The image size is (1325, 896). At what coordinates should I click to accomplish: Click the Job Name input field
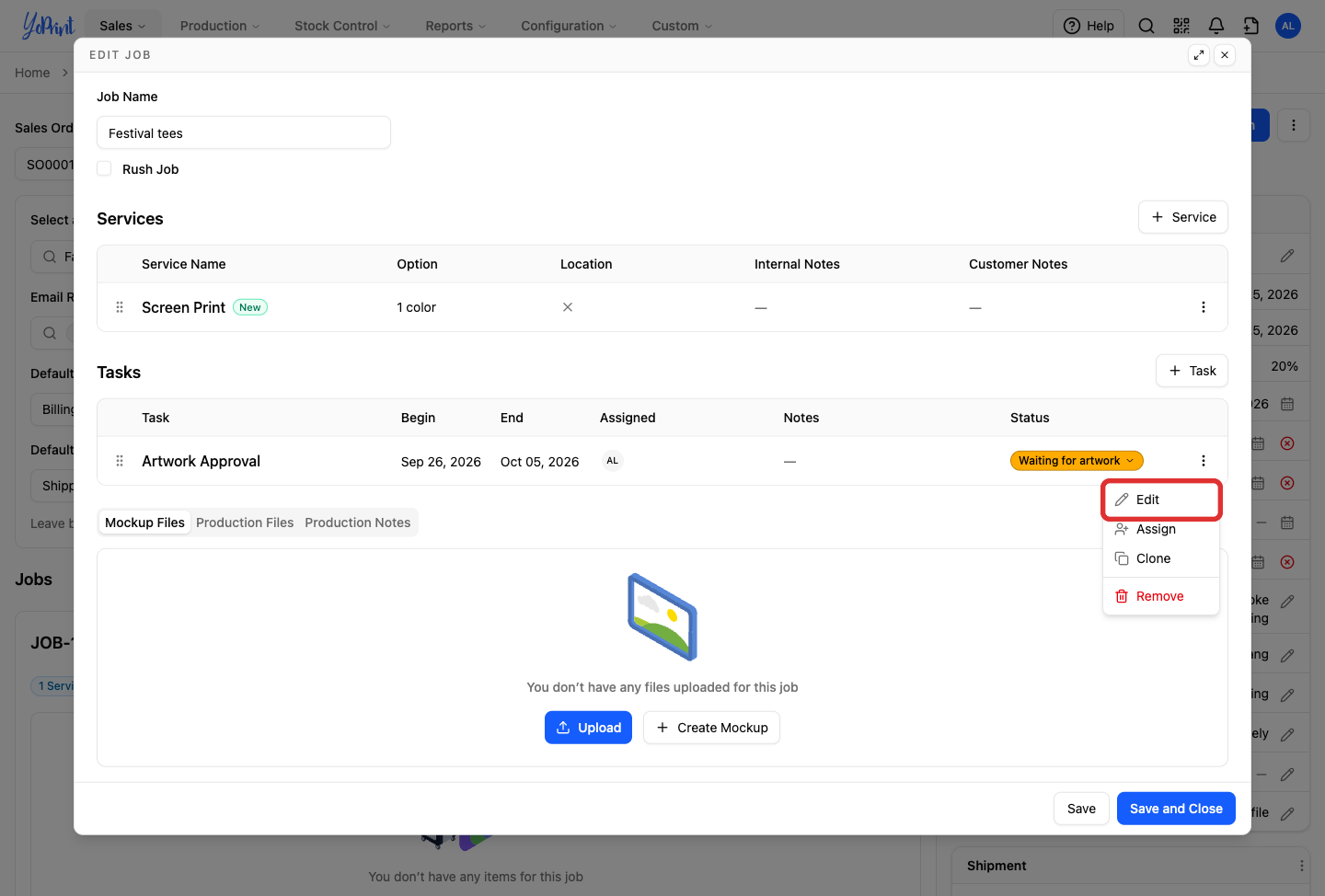coord(244,132)
